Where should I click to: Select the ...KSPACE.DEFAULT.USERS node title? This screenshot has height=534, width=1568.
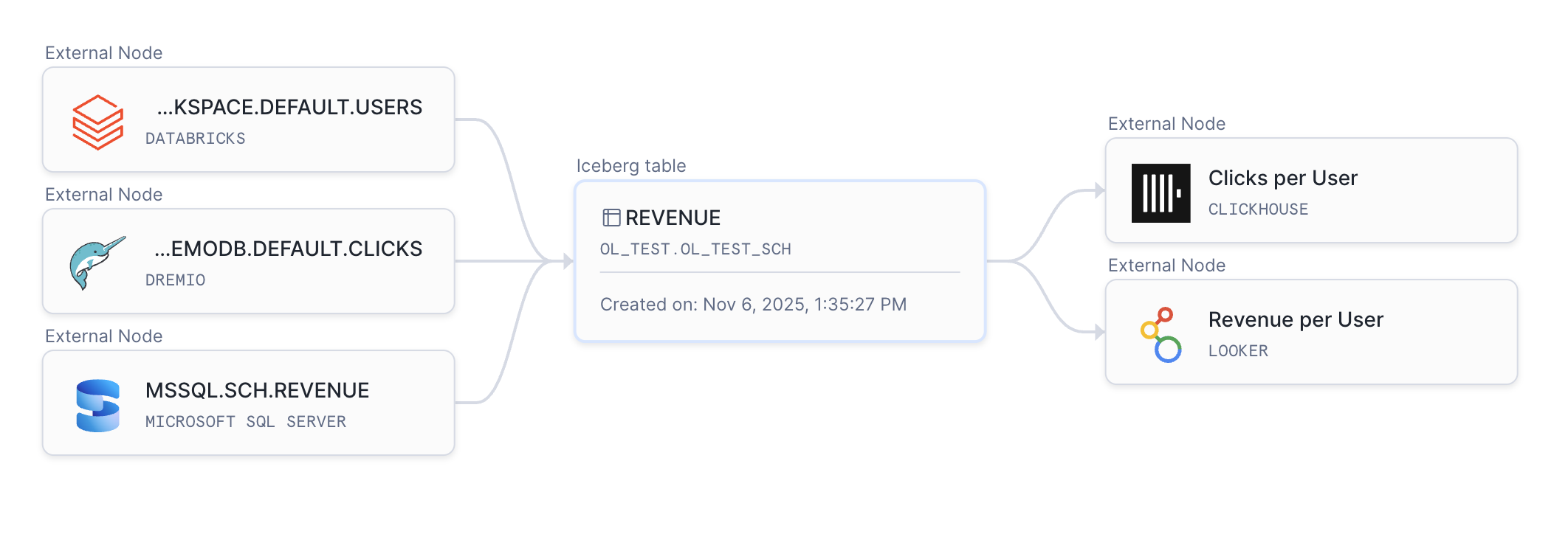(289, 108)
